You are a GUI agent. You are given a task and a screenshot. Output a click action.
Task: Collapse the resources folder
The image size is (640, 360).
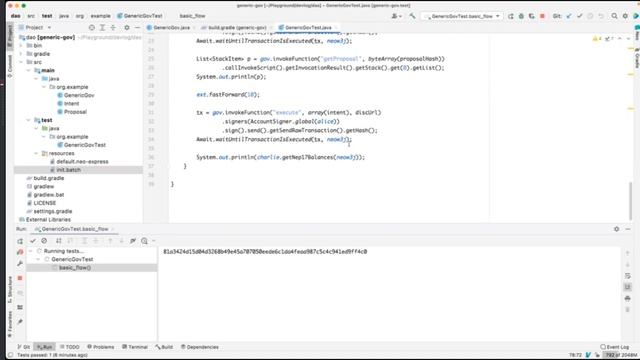pos(36,153)
